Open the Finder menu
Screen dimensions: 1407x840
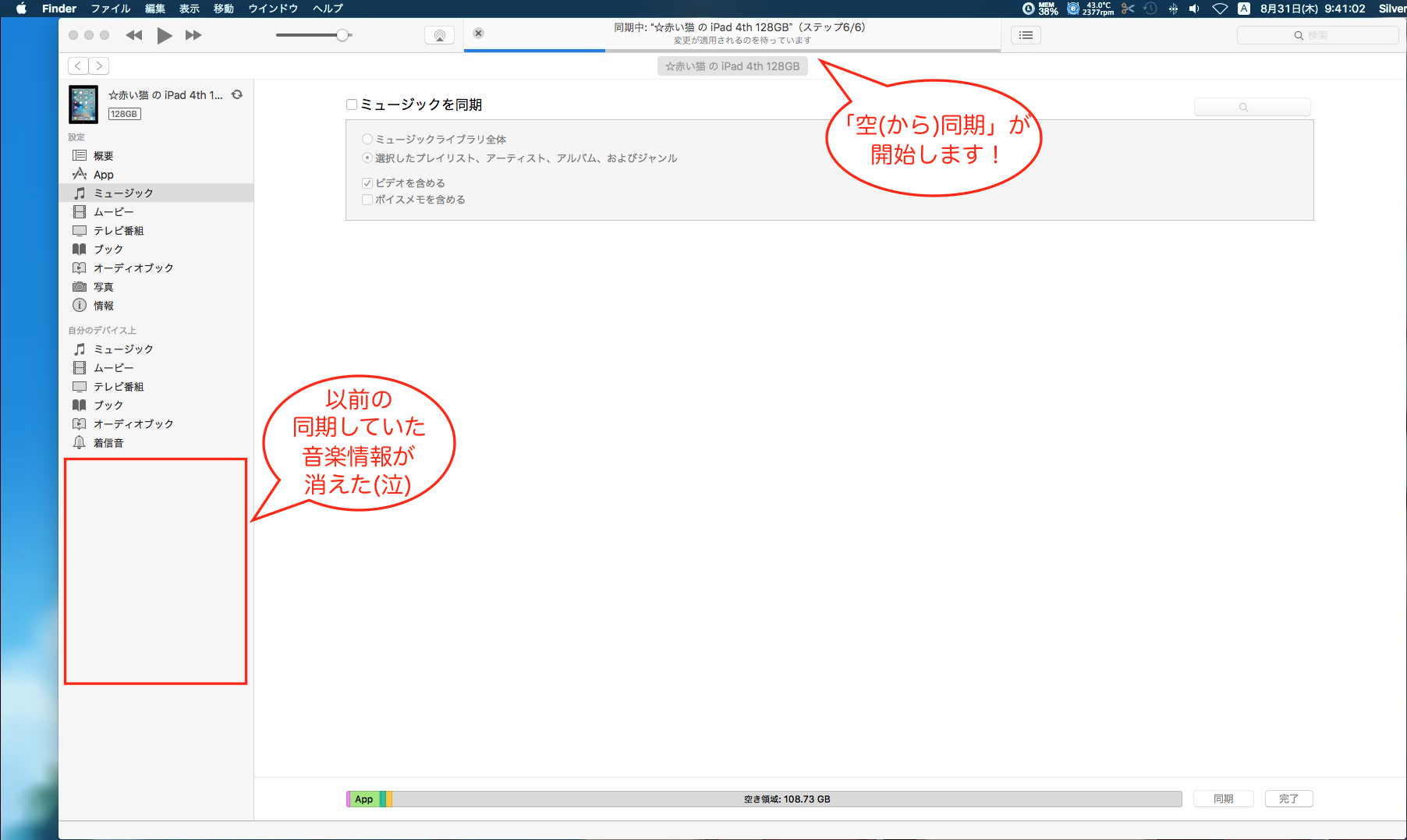point(59,9)
